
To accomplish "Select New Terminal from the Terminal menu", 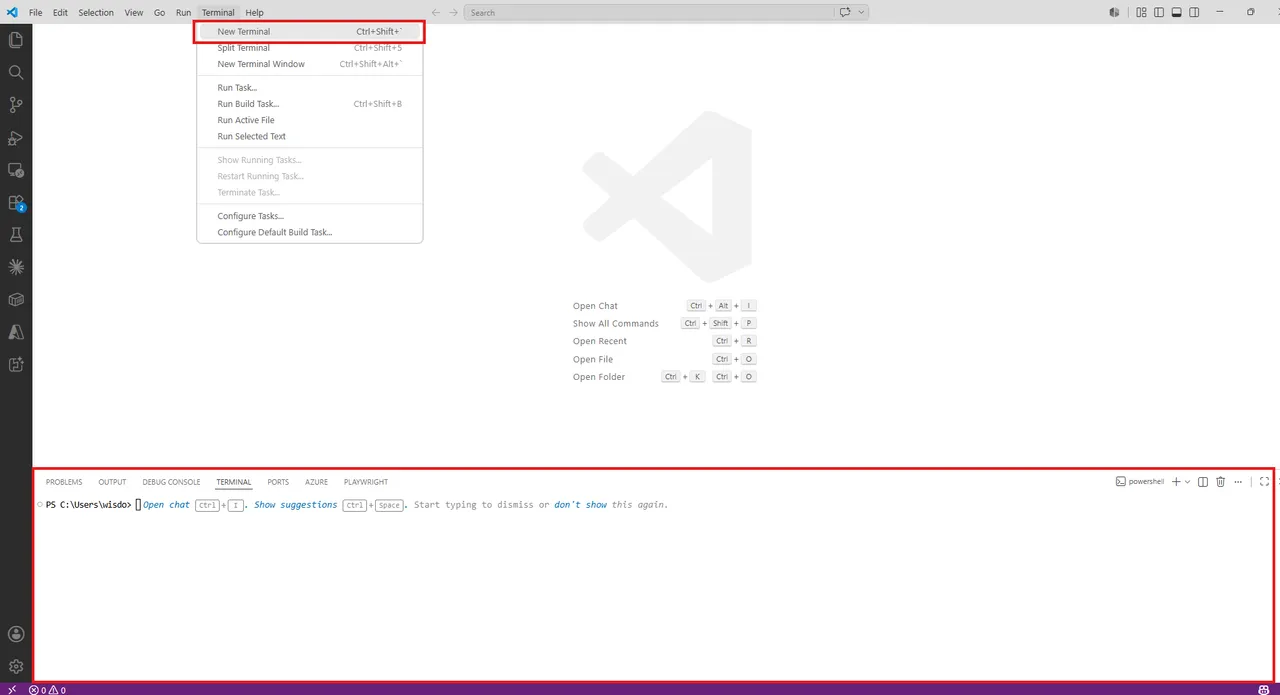I will (x=310, y=31).
